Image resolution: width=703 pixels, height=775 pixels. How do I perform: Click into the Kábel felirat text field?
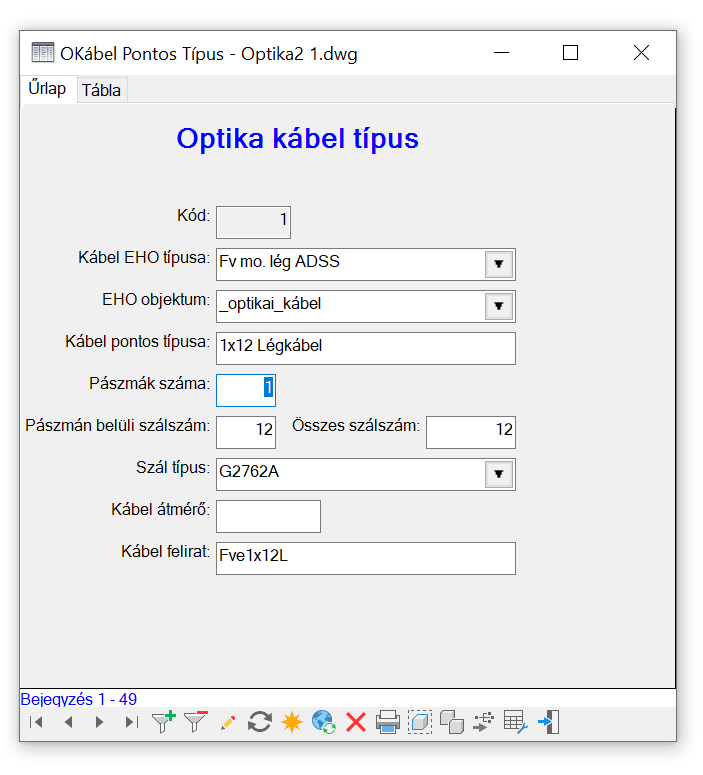coord(365,558)
